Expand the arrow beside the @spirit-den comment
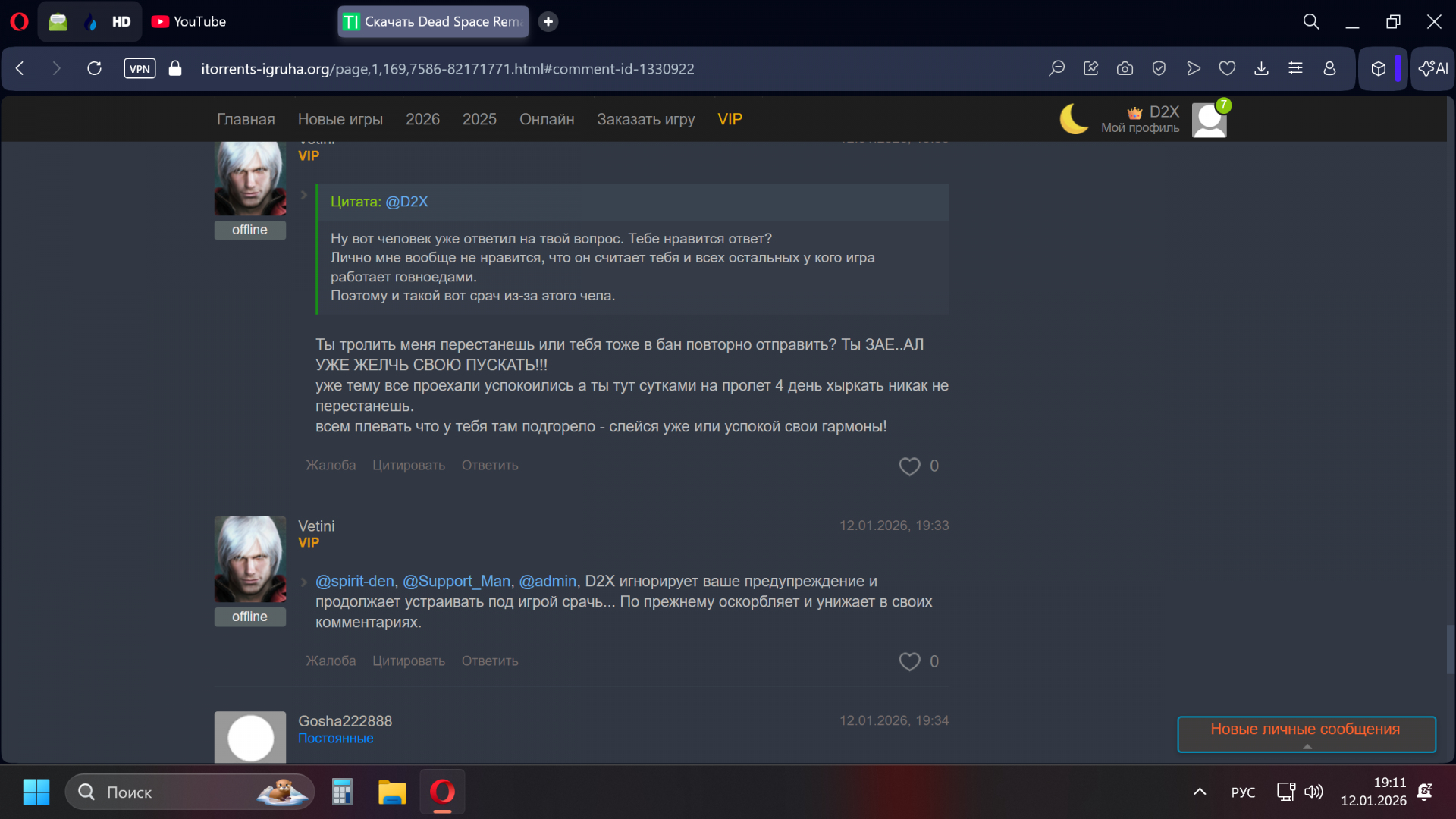Image resolution: width=1456 pixels, height=819 pixels. (304, 582)
